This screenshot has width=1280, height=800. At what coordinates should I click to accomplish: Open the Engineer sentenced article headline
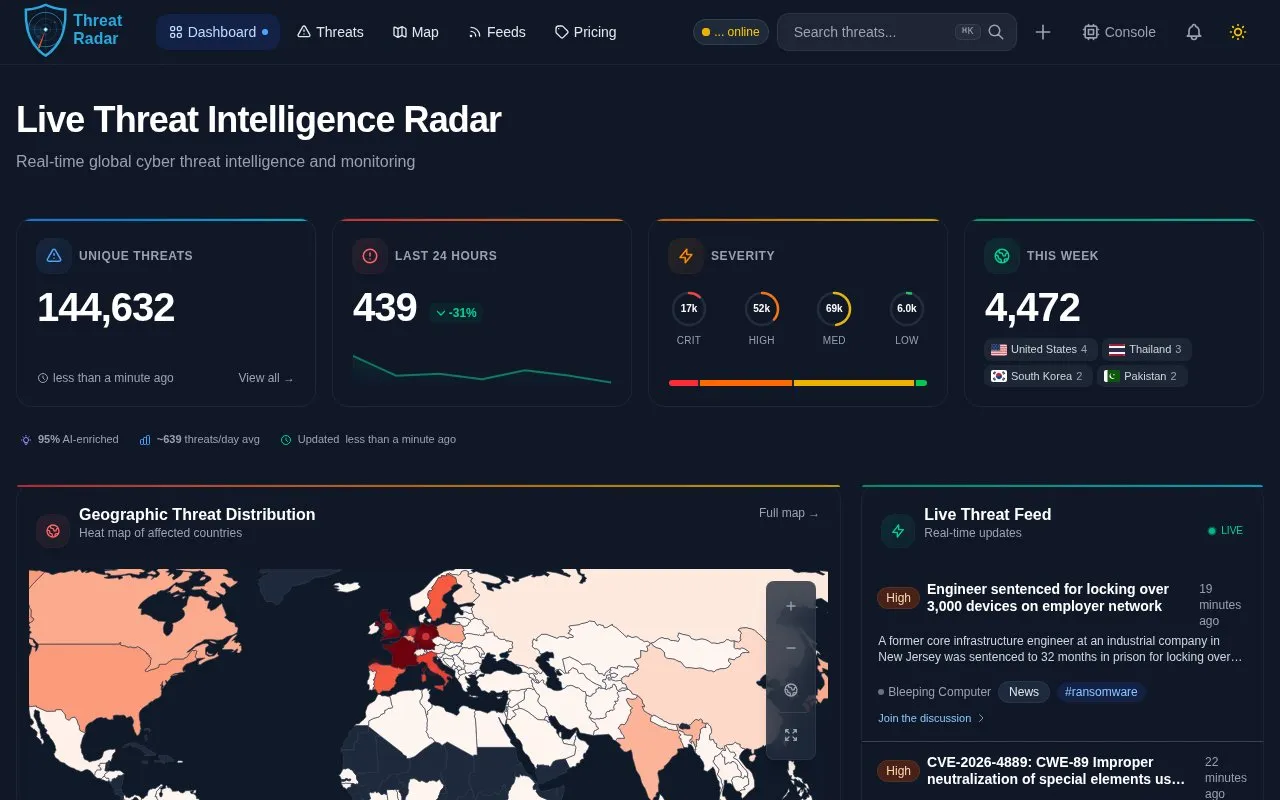pyautogui.click(x=1048, y=597)
